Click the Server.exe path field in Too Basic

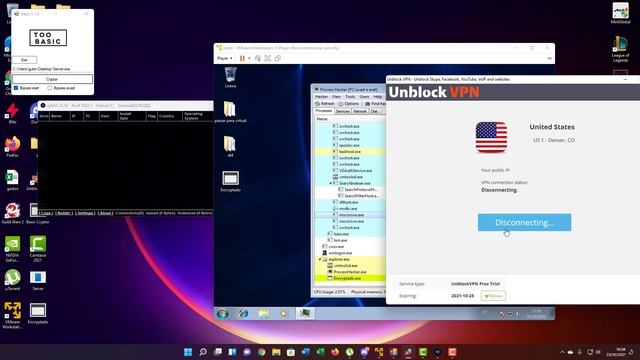point(52,69)
